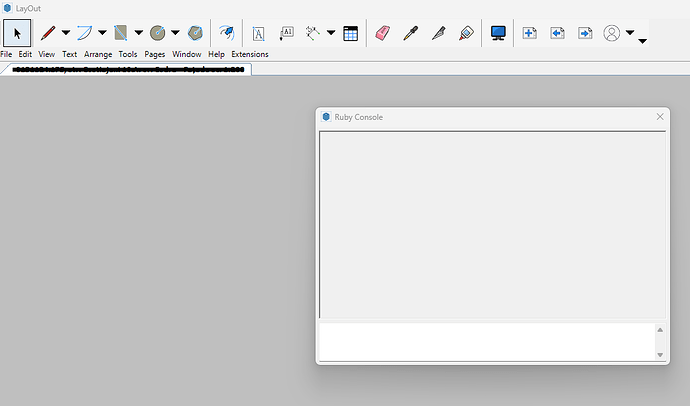
Task: Select the Circle tool
Action: [157, 33]
